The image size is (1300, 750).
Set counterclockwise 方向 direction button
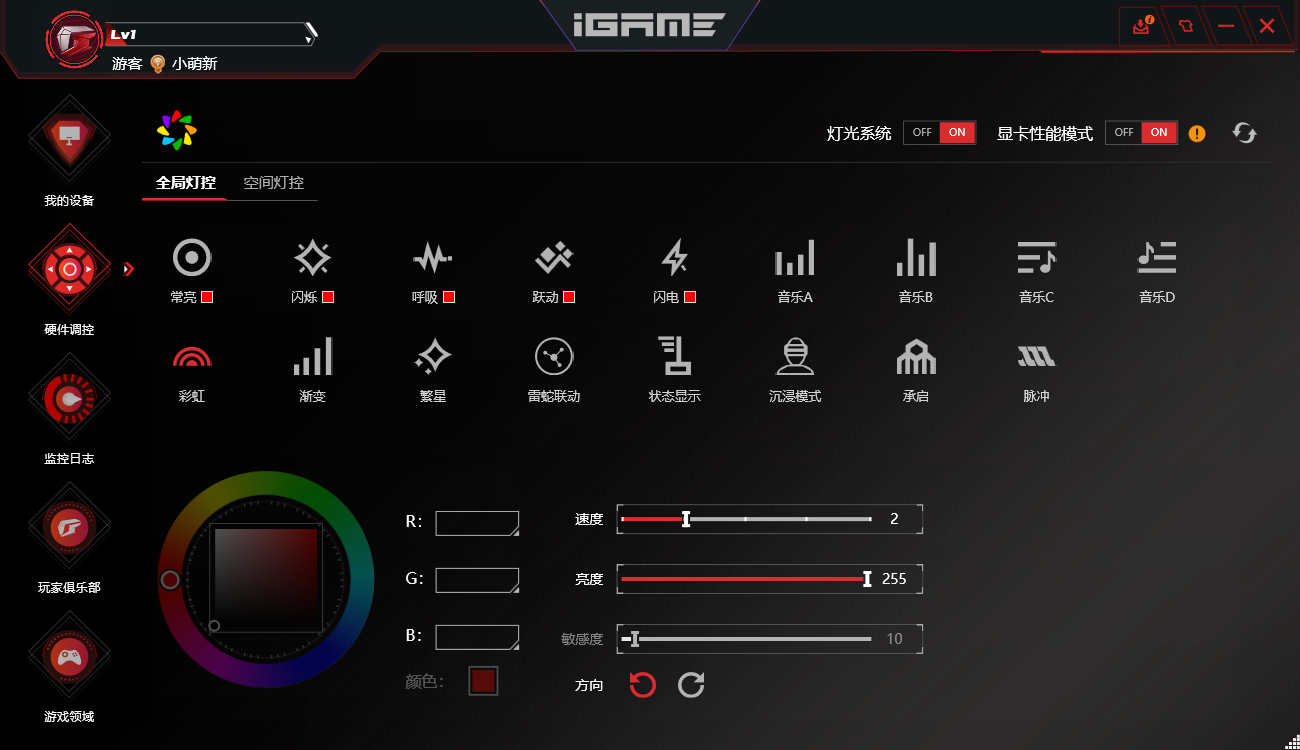642,685
